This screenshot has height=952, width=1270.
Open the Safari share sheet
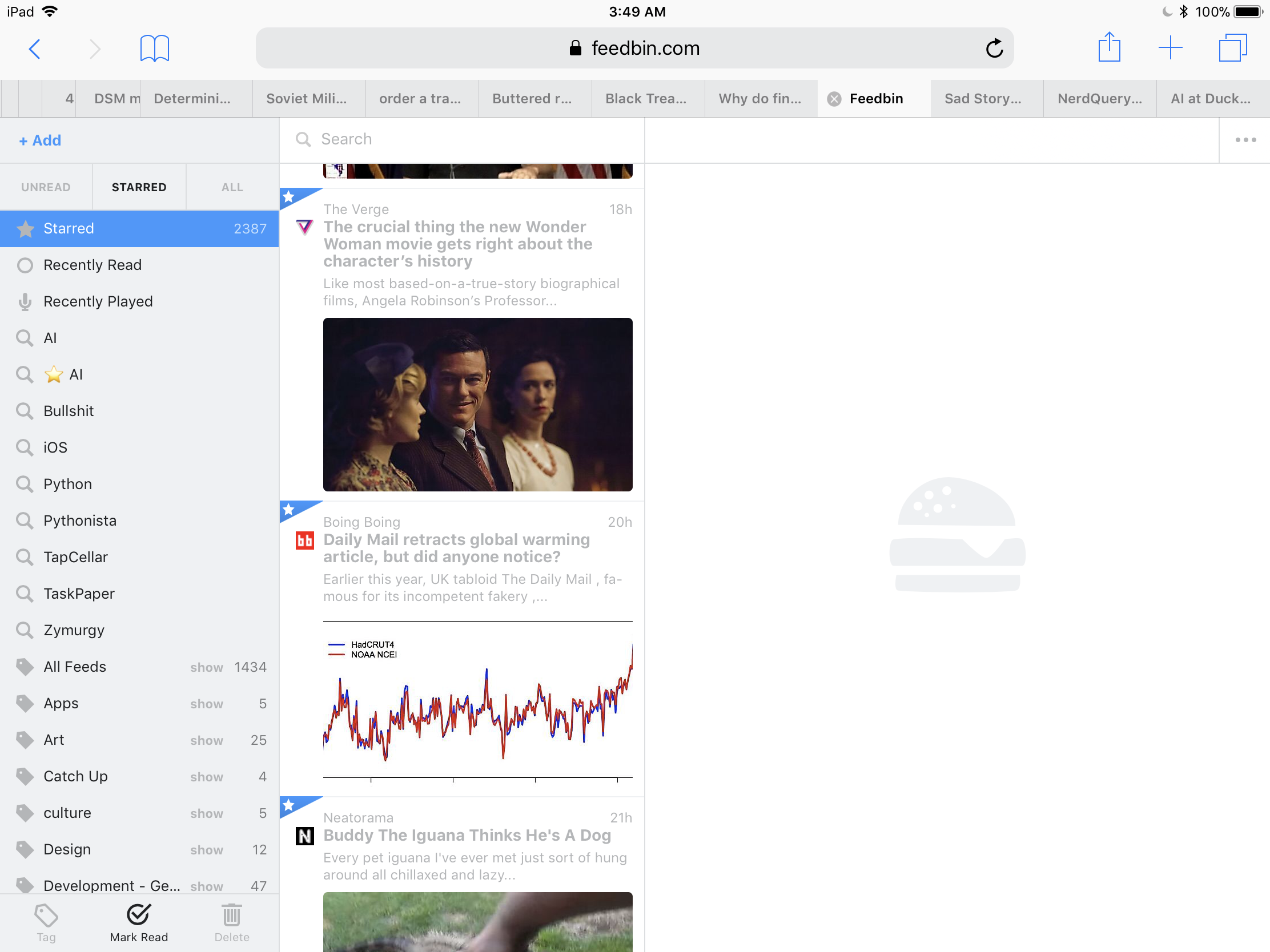[x=1109, y=47]
